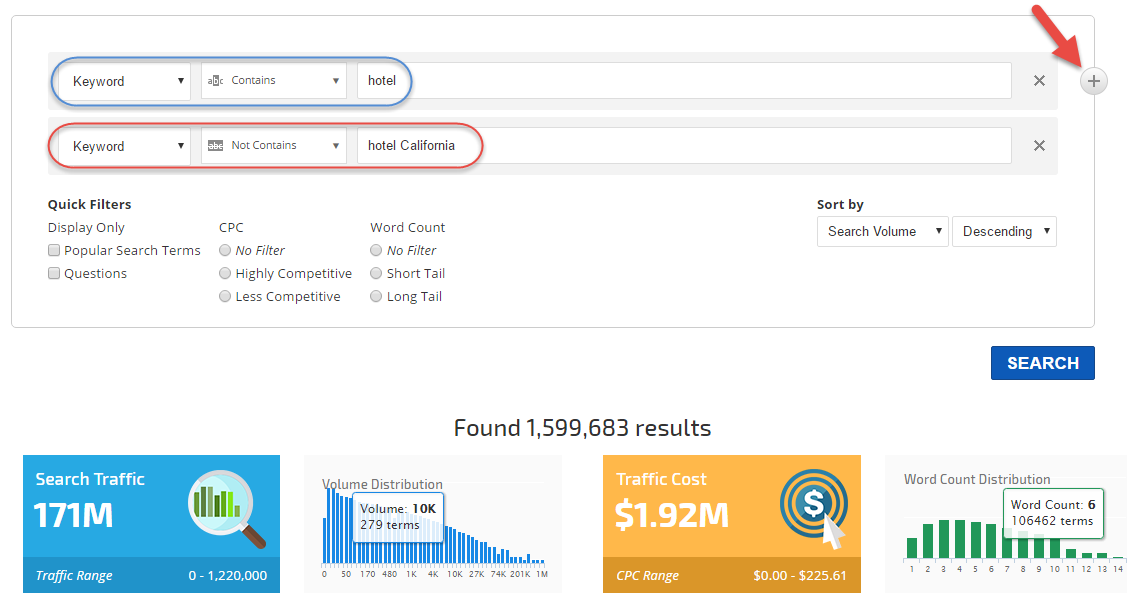Select Highly Competitive CPC radio option

(226, 274)
